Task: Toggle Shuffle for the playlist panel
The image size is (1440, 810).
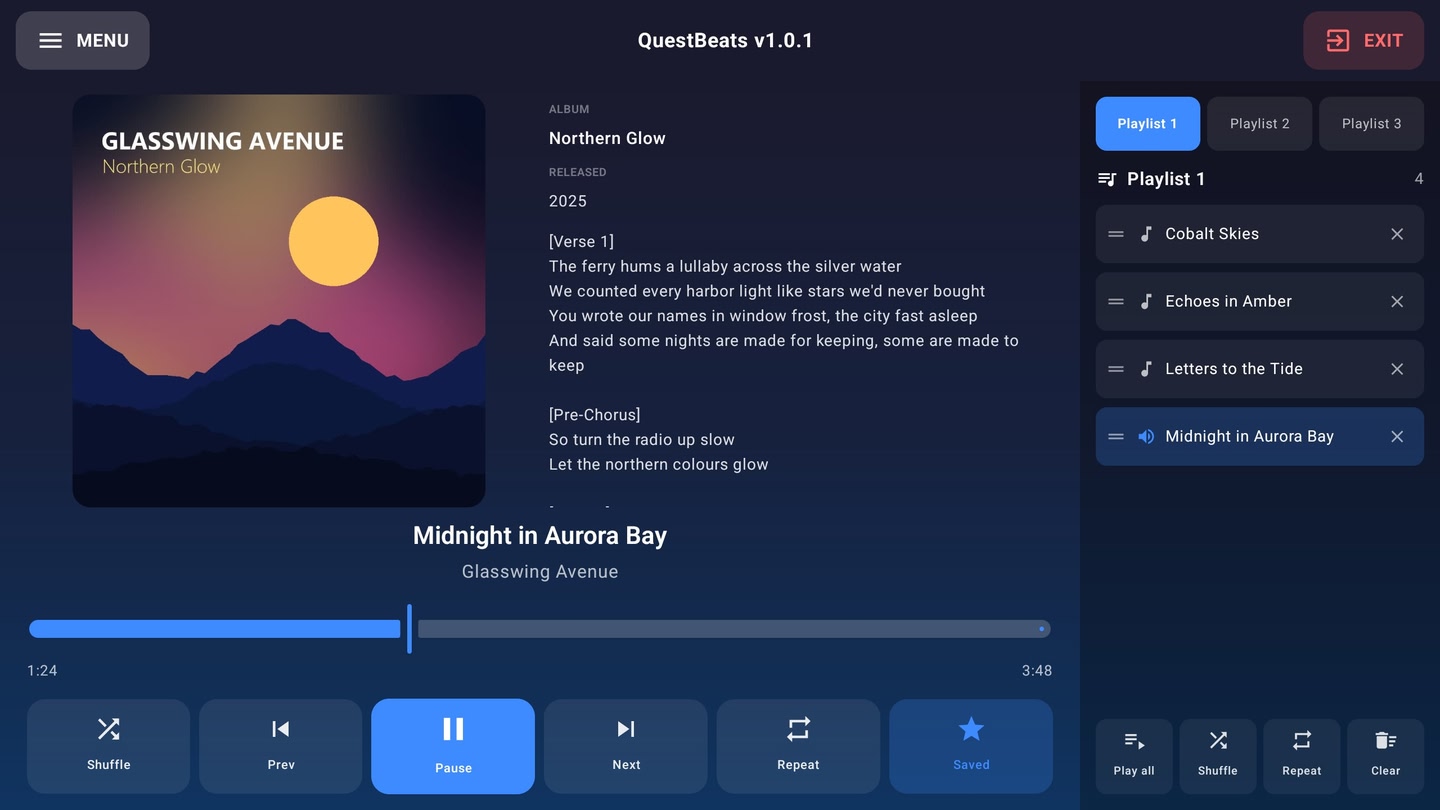Action: click(1218, 755)
